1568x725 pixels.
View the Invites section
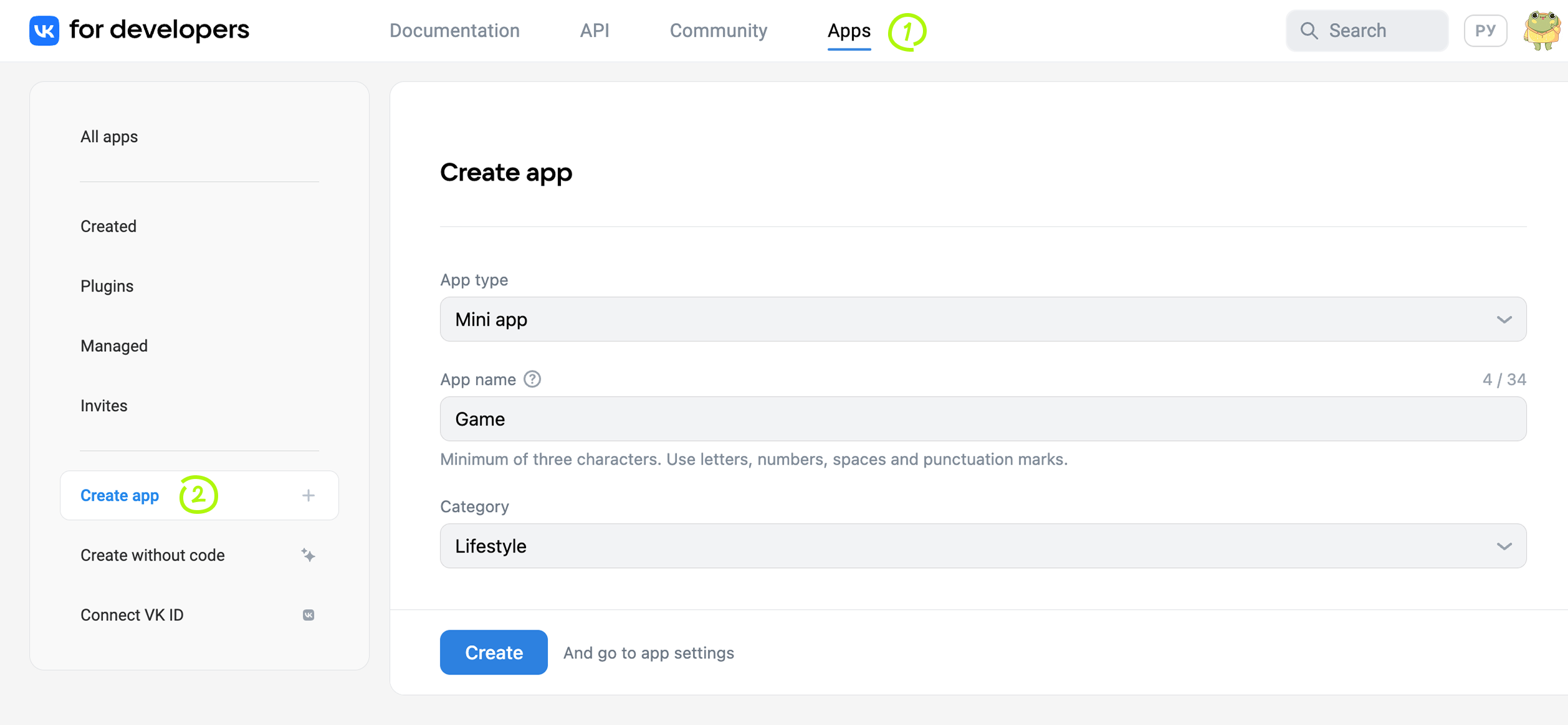tap(103, 405)
